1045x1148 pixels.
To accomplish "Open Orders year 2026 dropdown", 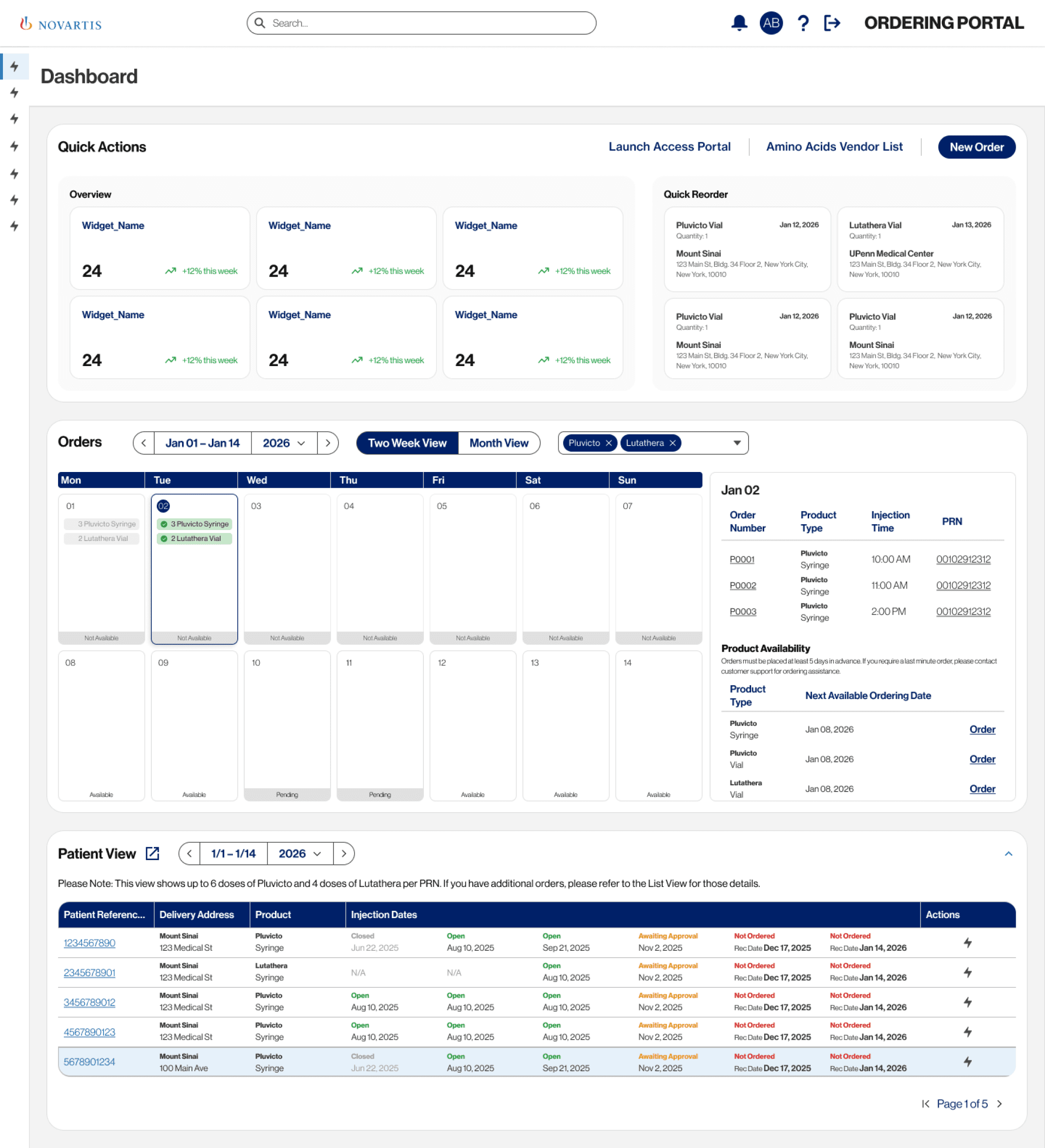I will coord(284,443).
